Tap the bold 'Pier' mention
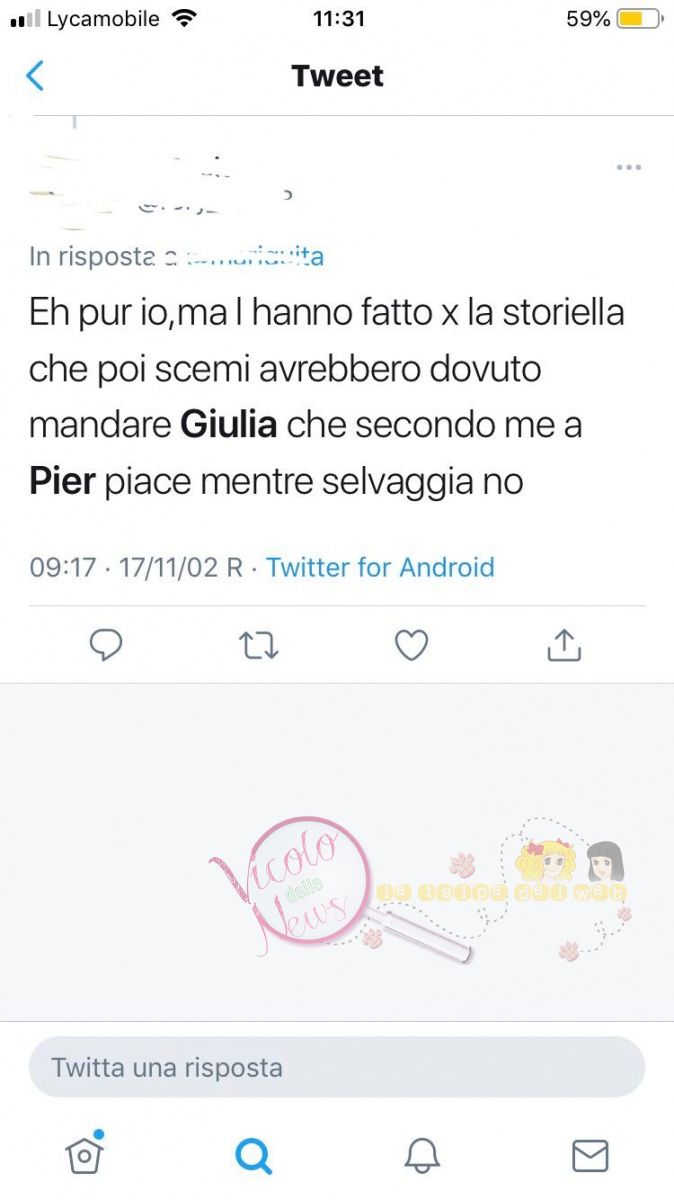Image resolution: width=674 pixels, height=1200 pixels. 62,482
